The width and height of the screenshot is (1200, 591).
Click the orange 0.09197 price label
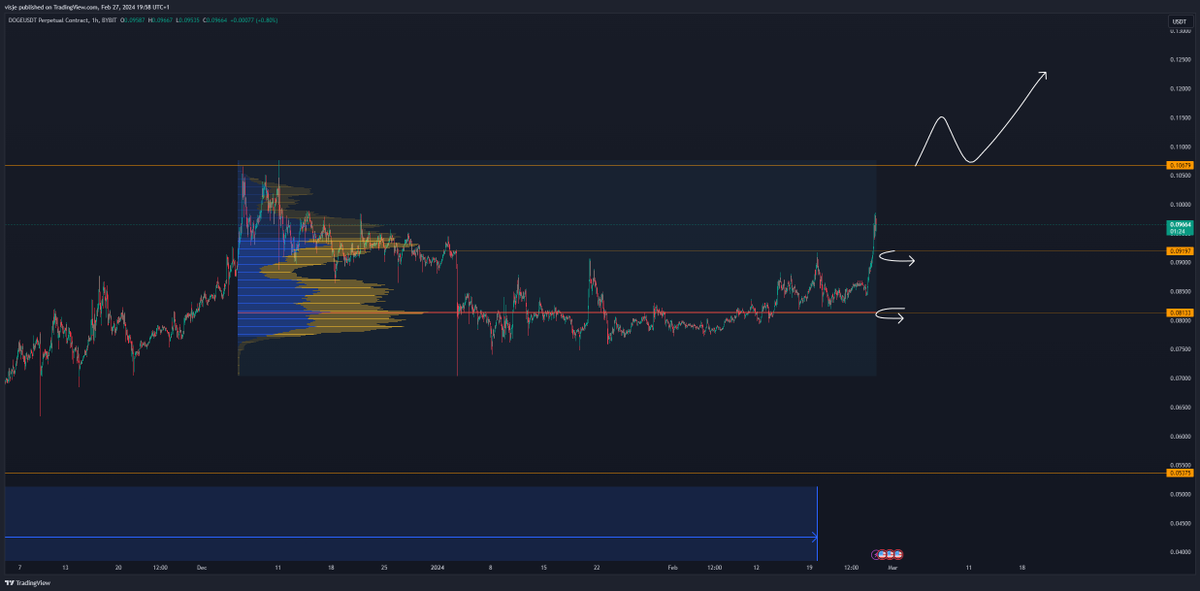click(1179, 251)
